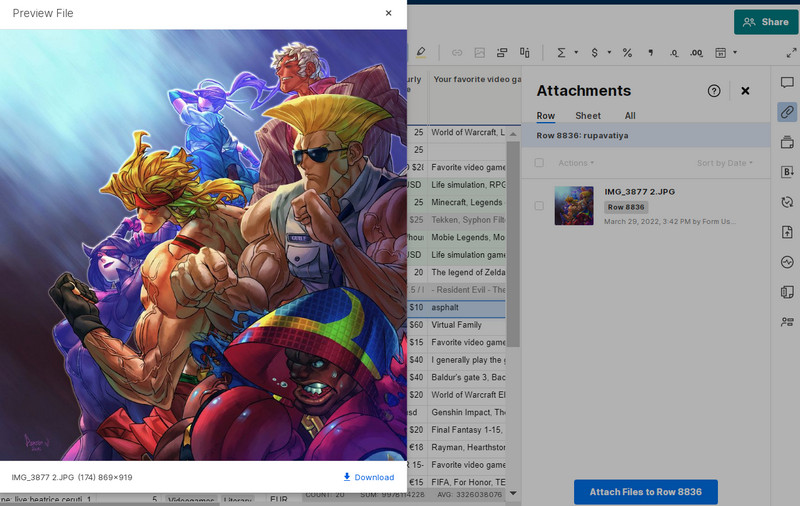Screen dimensions: 800x506
Task: Select the 'Rayman, Hearthstone' cell
Action: (467, 447)
